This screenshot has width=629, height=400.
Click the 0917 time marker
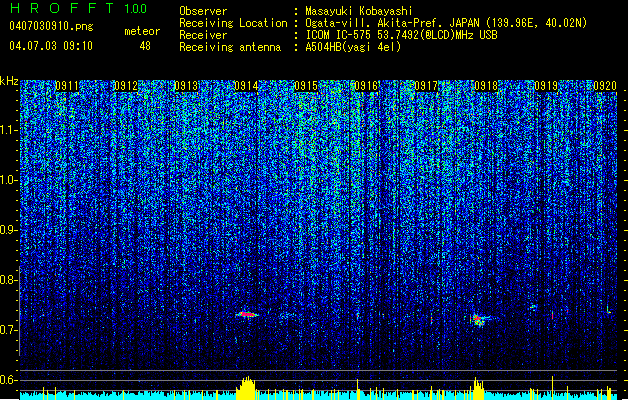[426, 86]
